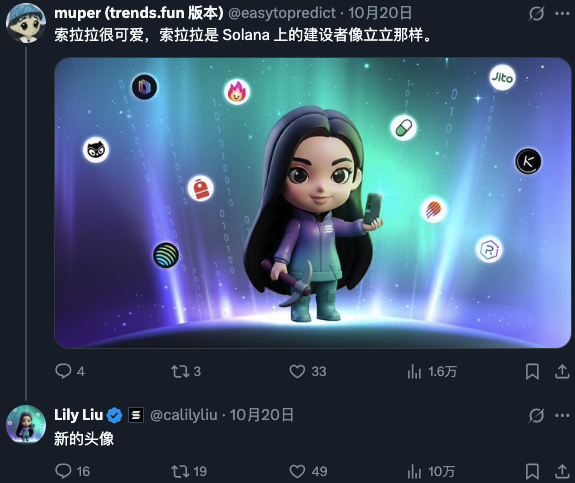The image size is (575, 483).
Task: Reply to muper's tweet via comment icon
Action: (x=63, y=371)
